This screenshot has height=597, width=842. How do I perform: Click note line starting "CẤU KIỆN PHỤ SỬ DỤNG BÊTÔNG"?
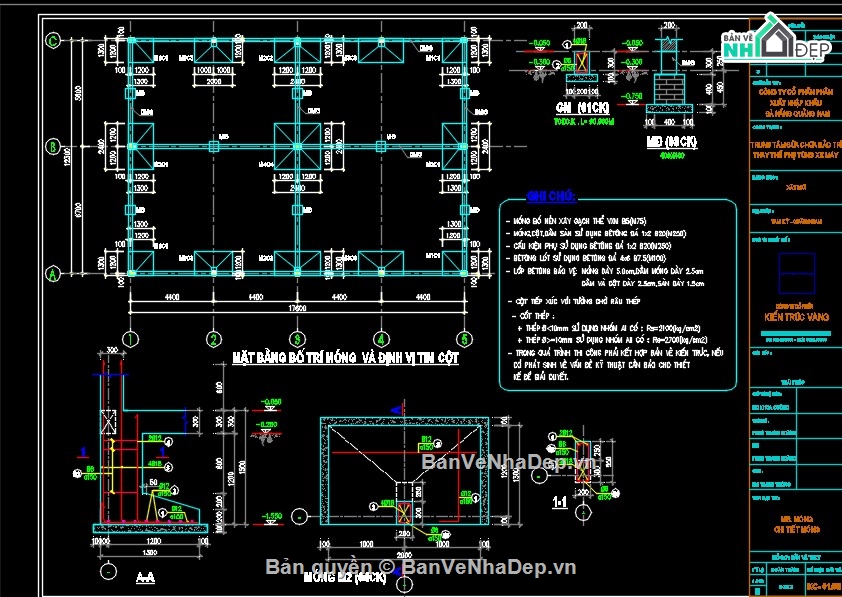pyautogui.click(x=588, y=246)
